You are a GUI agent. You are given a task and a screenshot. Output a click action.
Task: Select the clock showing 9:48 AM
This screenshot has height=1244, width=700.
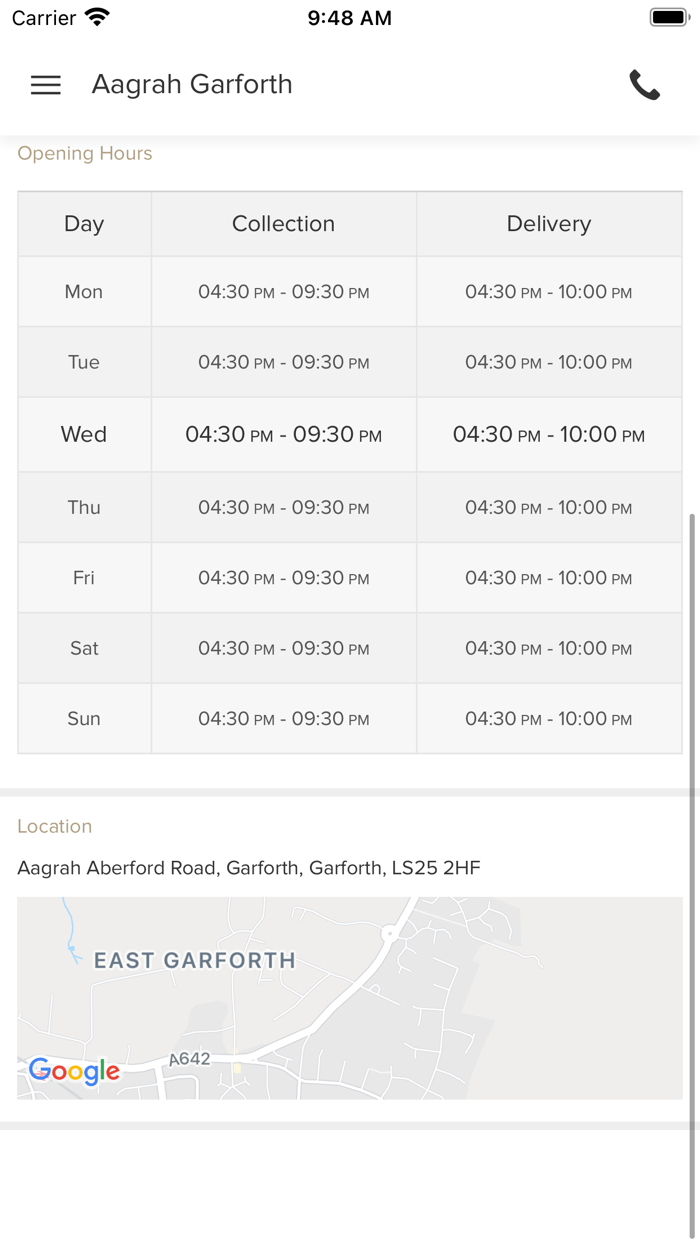pyautogui.click(x=349, y=17)
